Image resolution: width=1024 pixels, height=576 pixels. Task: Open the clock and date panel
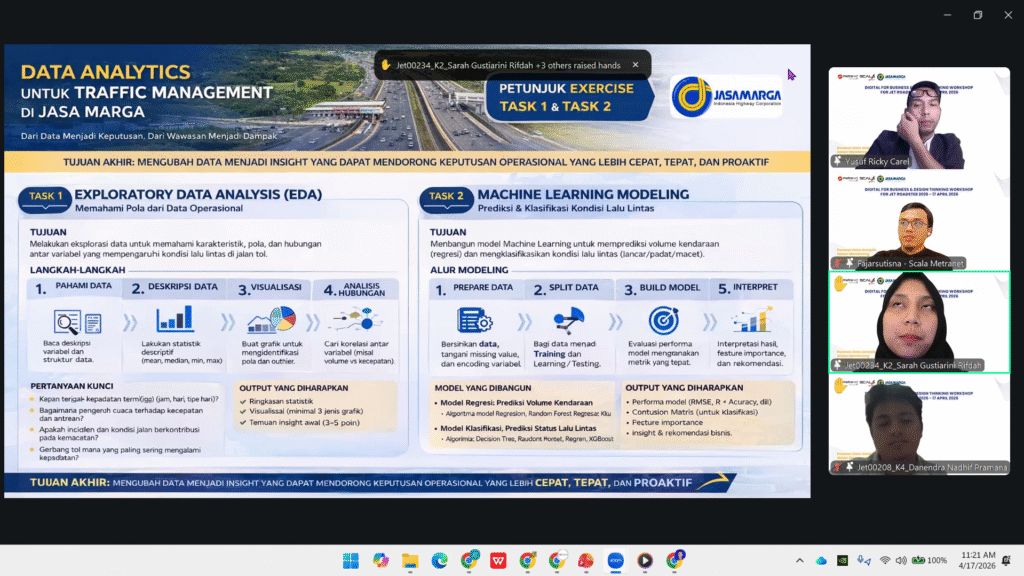977,560
